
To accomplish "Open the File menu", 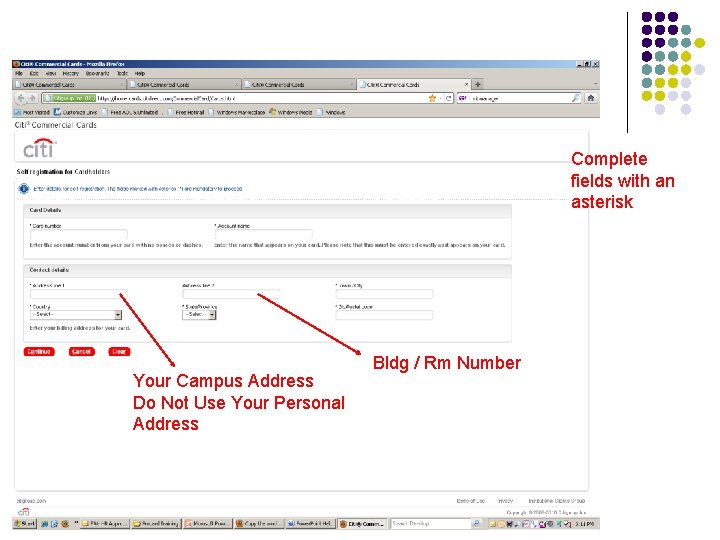I will 19,73.
